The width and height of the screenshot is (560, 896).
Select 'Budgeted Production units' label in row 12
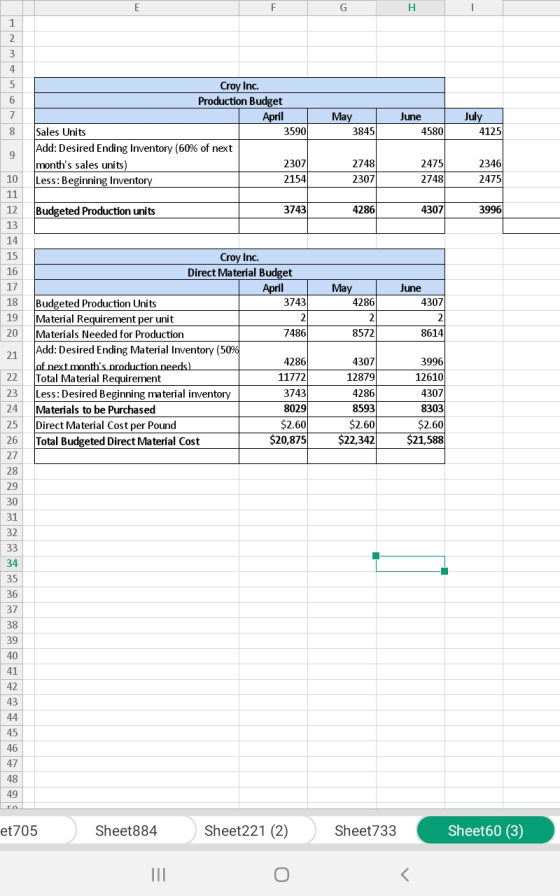(137, 210)
